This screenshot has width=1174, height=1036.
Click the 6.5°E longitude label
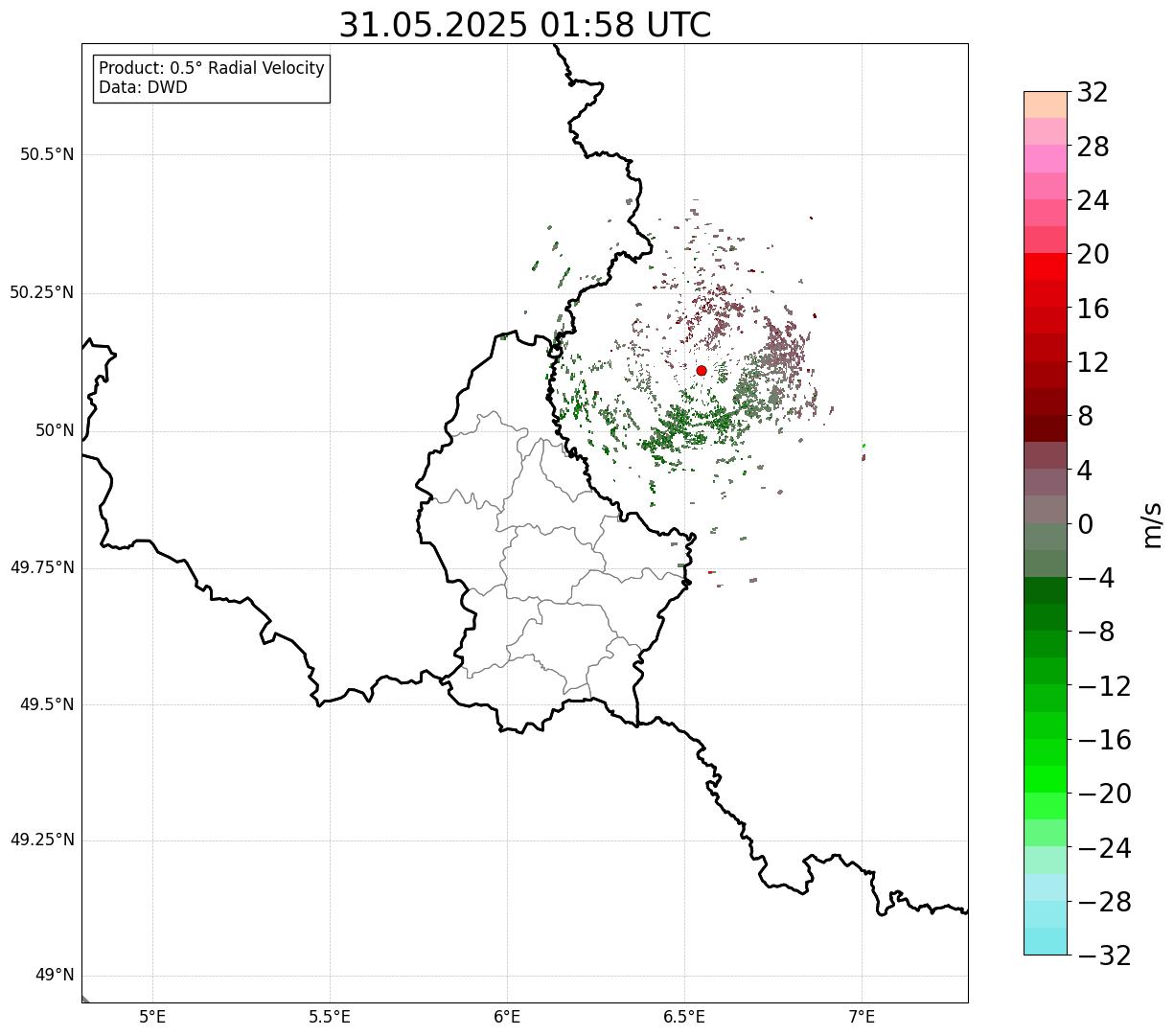tap(684, 1017)
